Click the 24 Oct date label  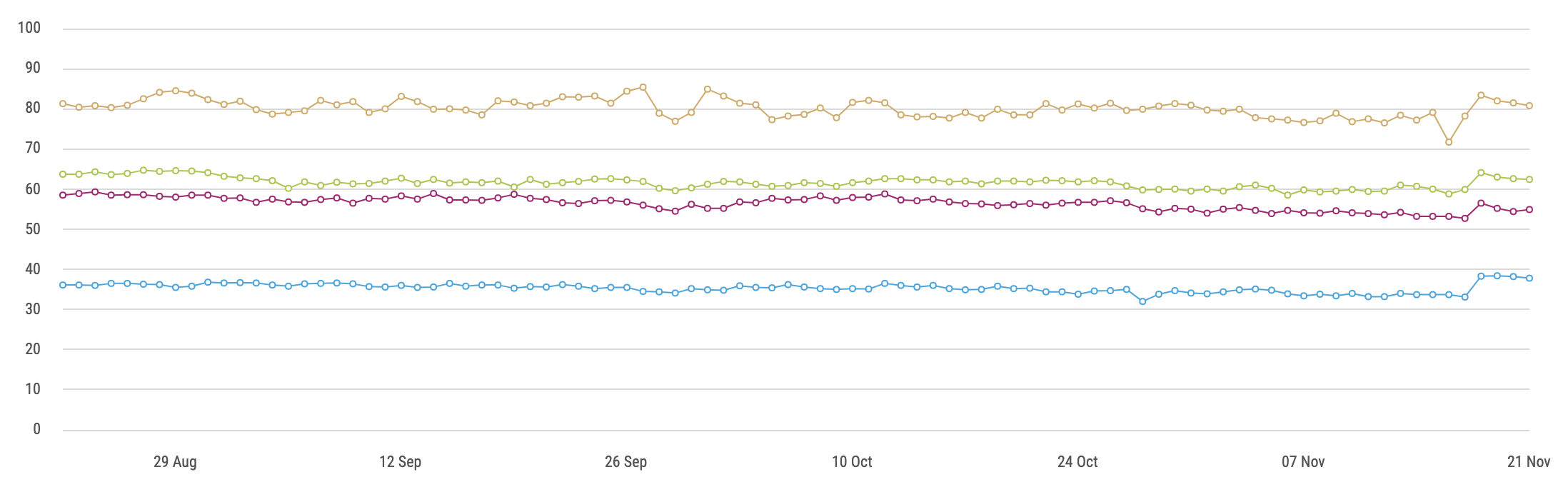(1077, 462)
